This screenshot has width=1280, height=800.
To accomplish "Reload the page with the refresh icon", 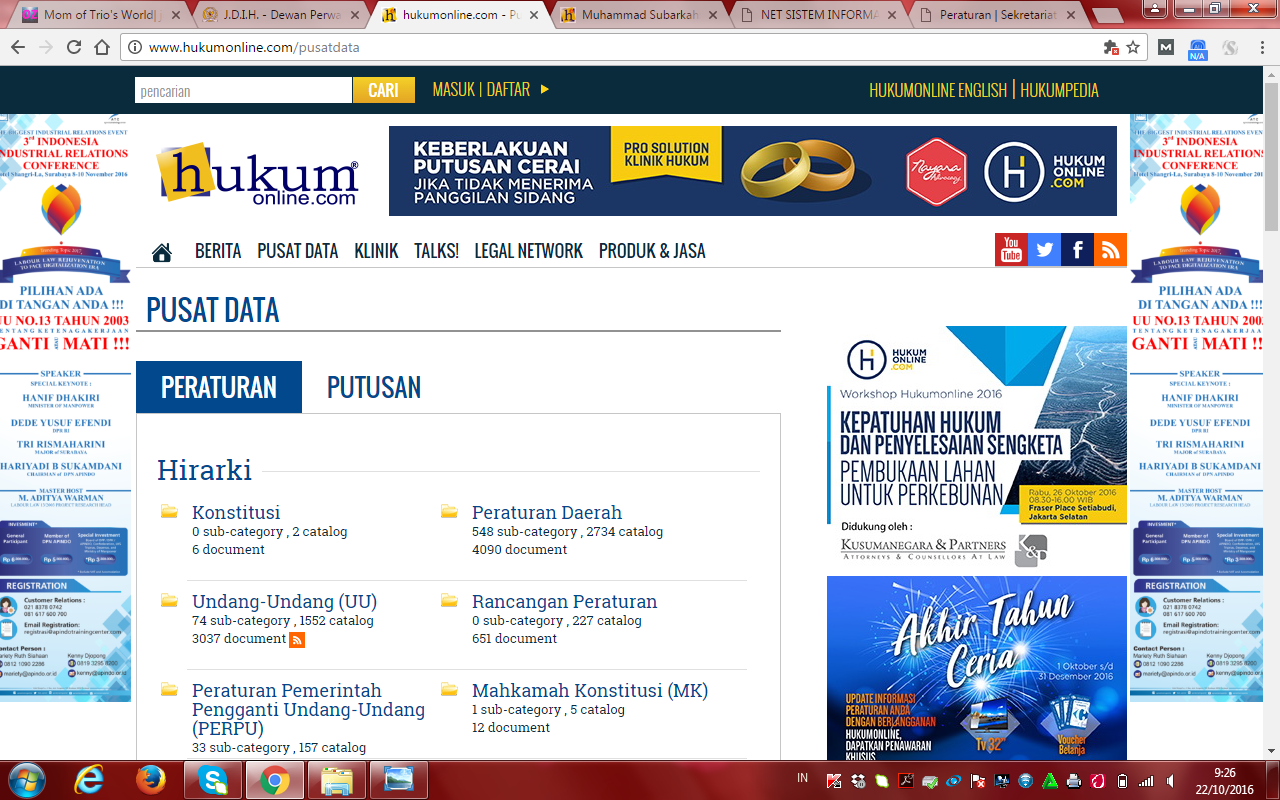I will pyautogui.click(x=74, y=47).
